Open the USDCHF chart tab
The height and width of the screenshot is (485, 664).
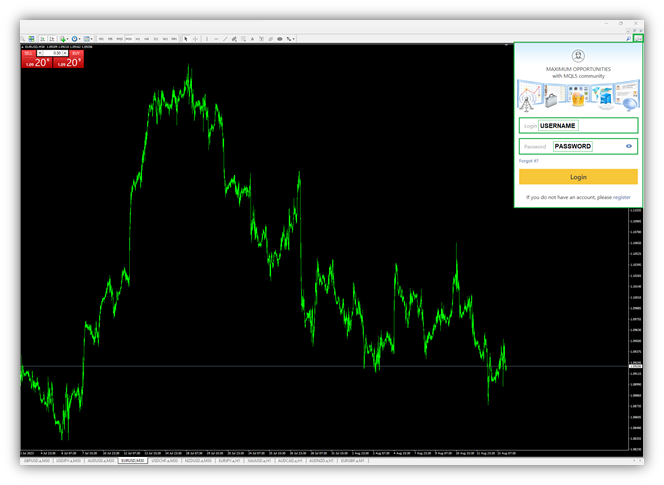click(164, 461)
